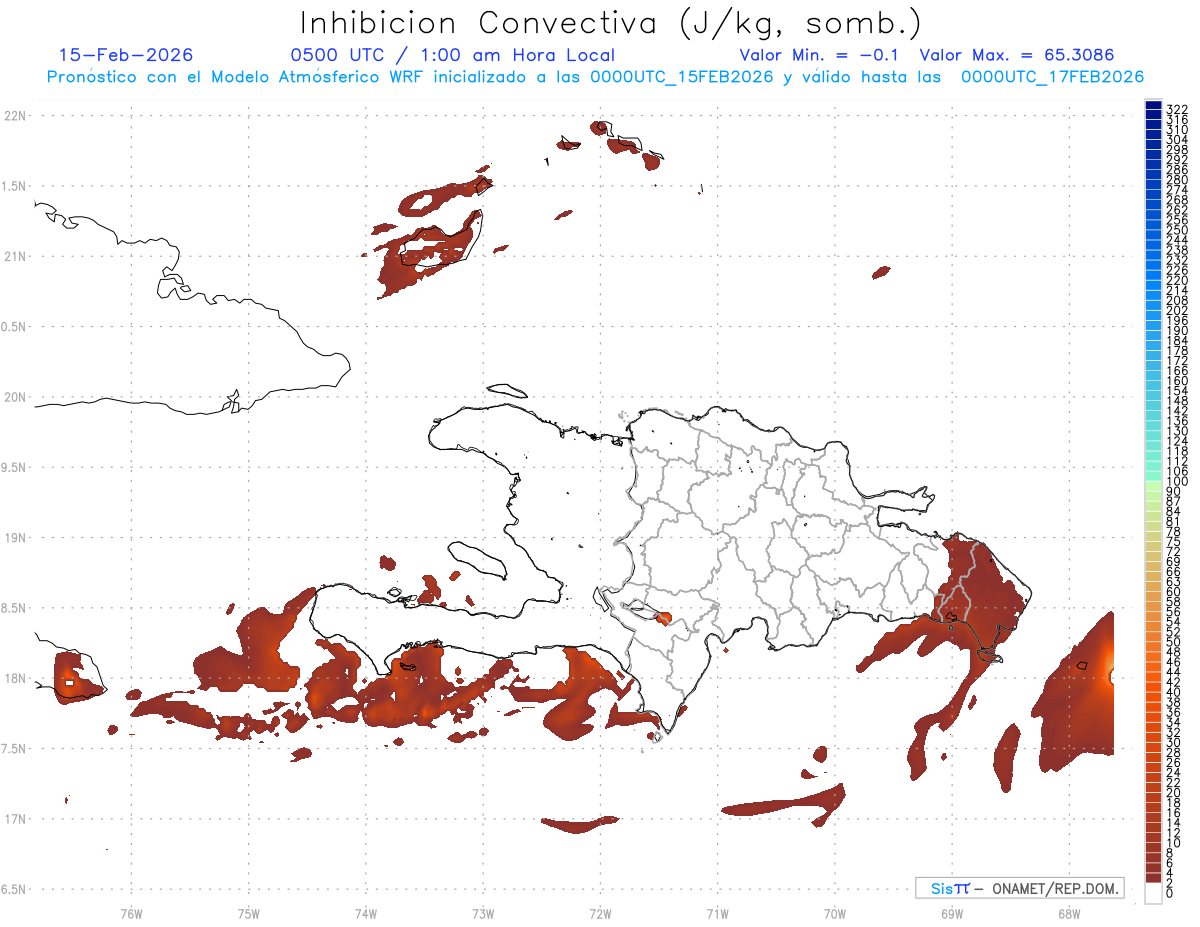Click the 22N latitude axis label
Viewport: 1200px width, 927px height.
pyautogui.click(x=14, y=116)
